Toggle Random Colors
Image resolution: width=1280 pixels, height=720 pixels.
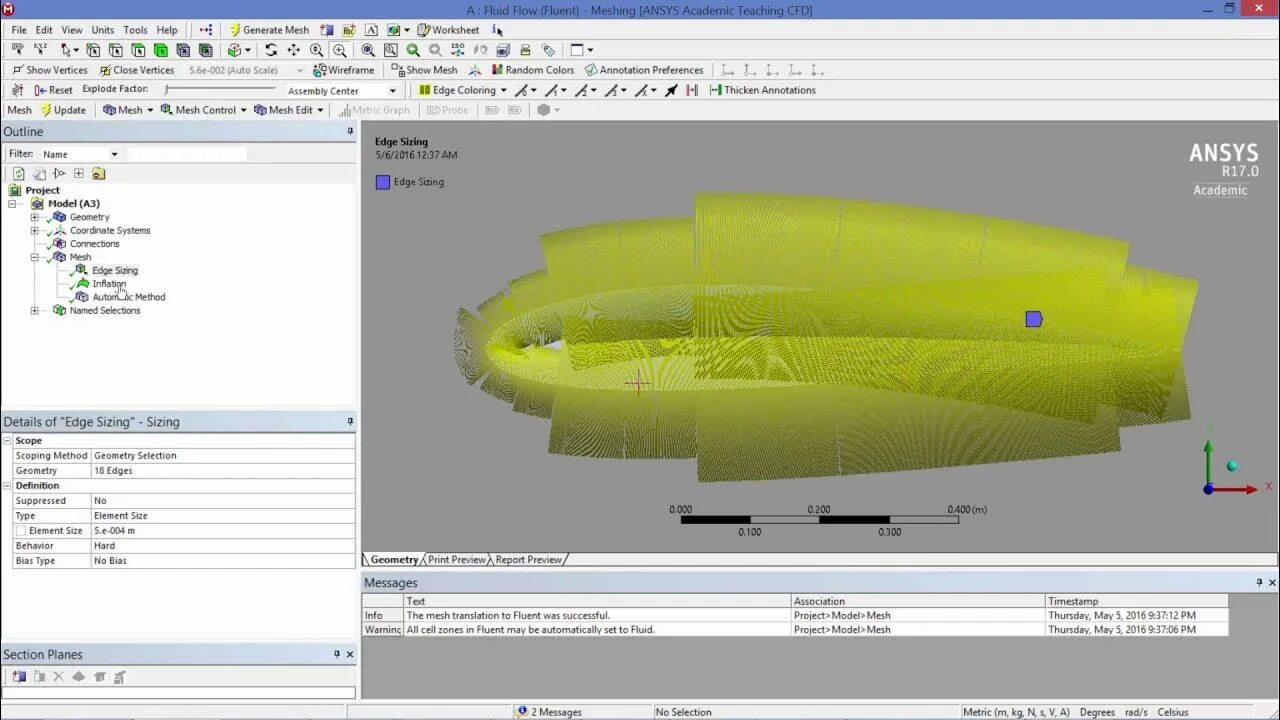coord(533,70)
